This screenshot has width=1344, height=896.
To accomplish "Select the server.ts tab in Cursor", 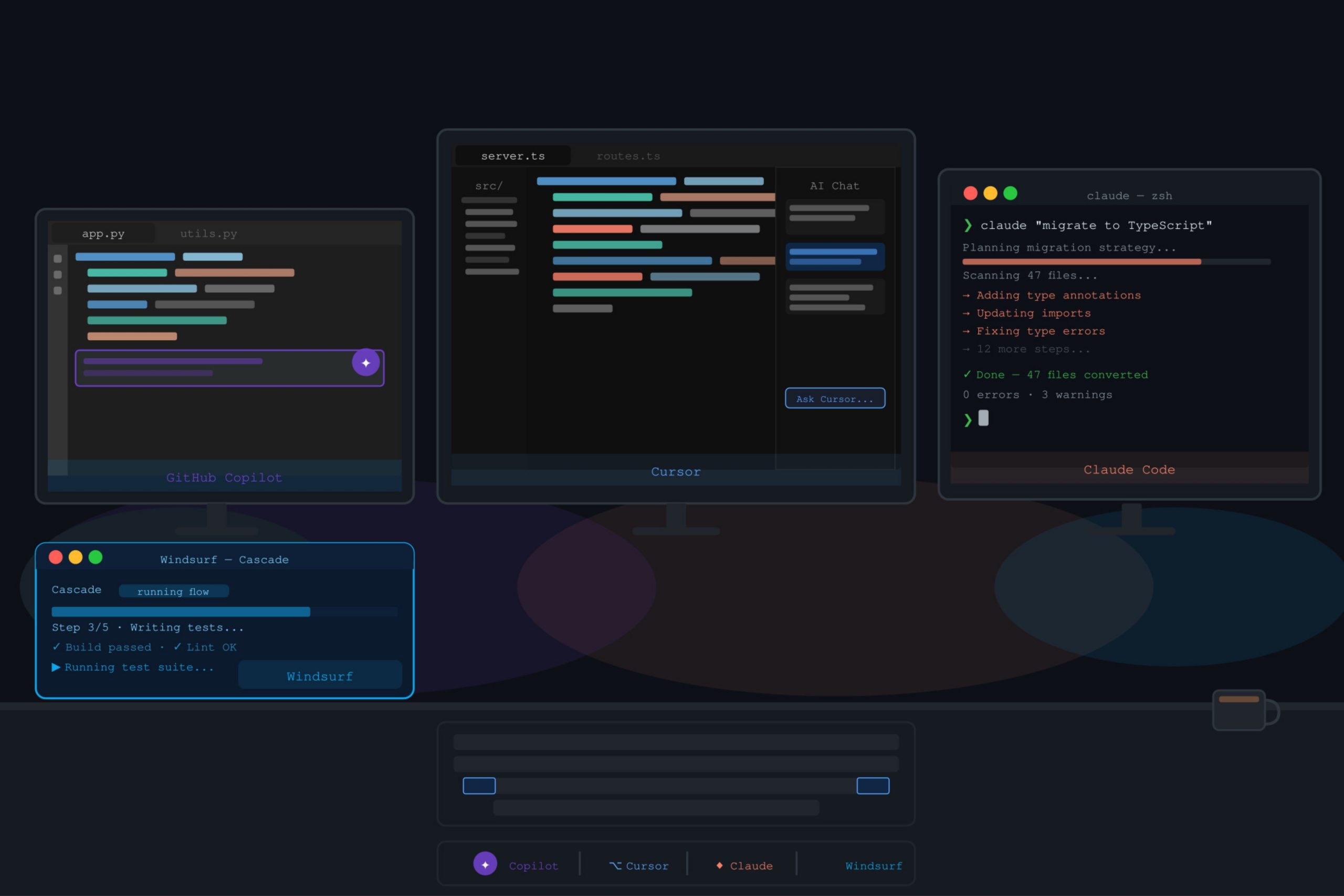I will click(512, 155).
